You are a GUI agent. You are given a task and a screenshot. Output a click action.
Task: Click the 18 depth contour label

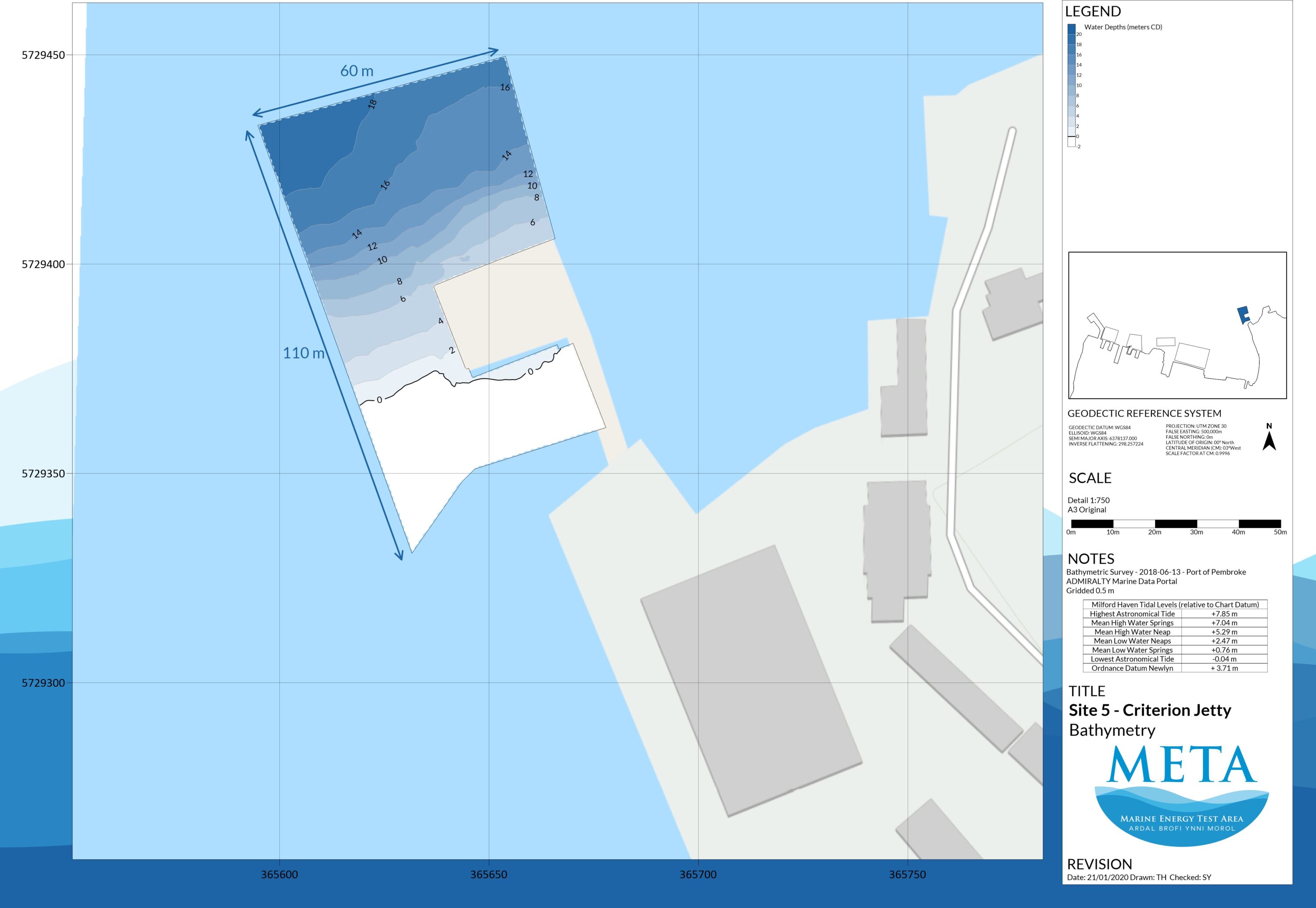372,104
